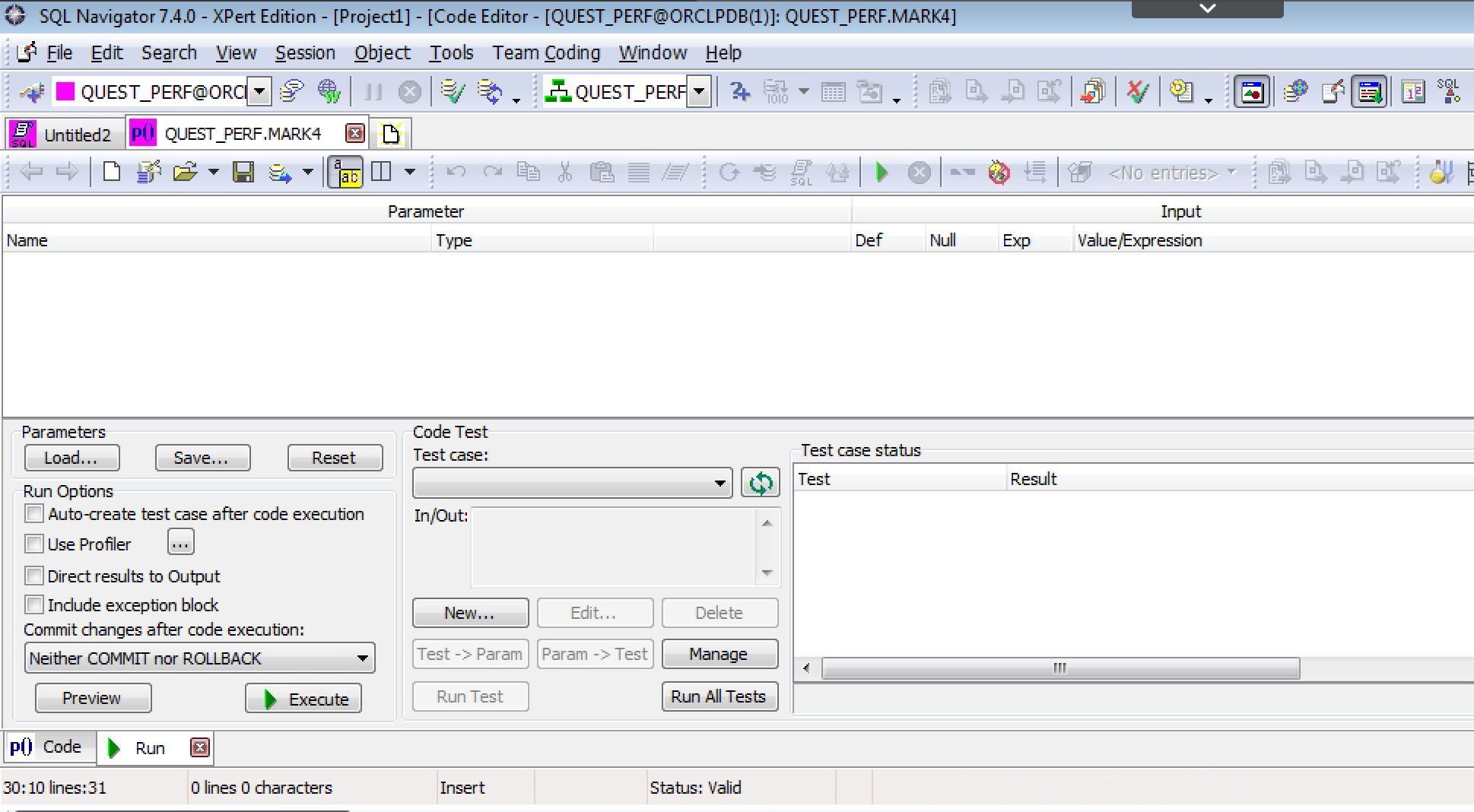Open the DB Navigator globe icon
The image size is (1474, 812).
coord(1296,92)
